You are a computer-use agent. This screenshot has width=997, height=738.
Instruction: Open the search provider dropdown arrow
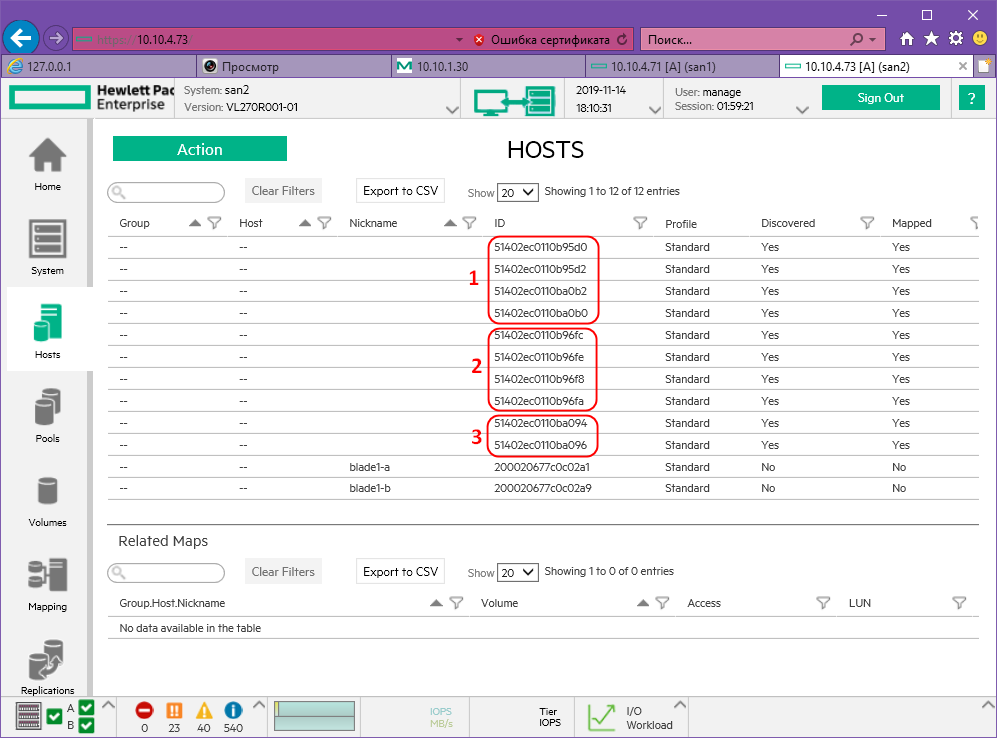pos(873,39)
